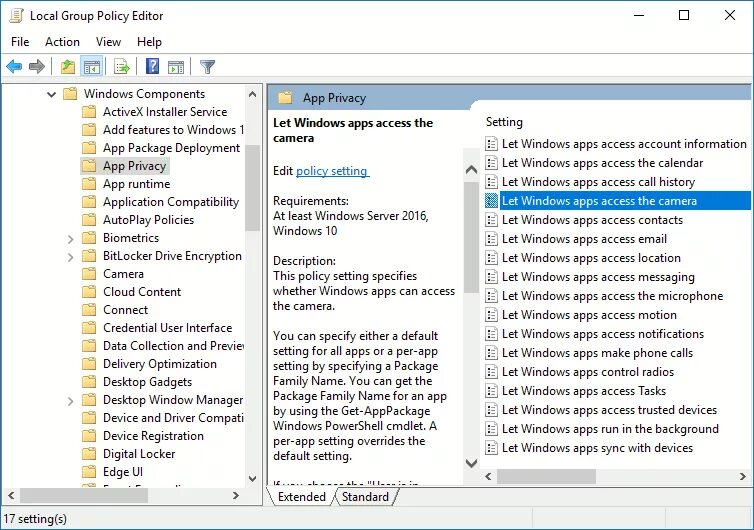Select Let Windows apps access messaging
754x530 pixels.
[x=598, y=277]
